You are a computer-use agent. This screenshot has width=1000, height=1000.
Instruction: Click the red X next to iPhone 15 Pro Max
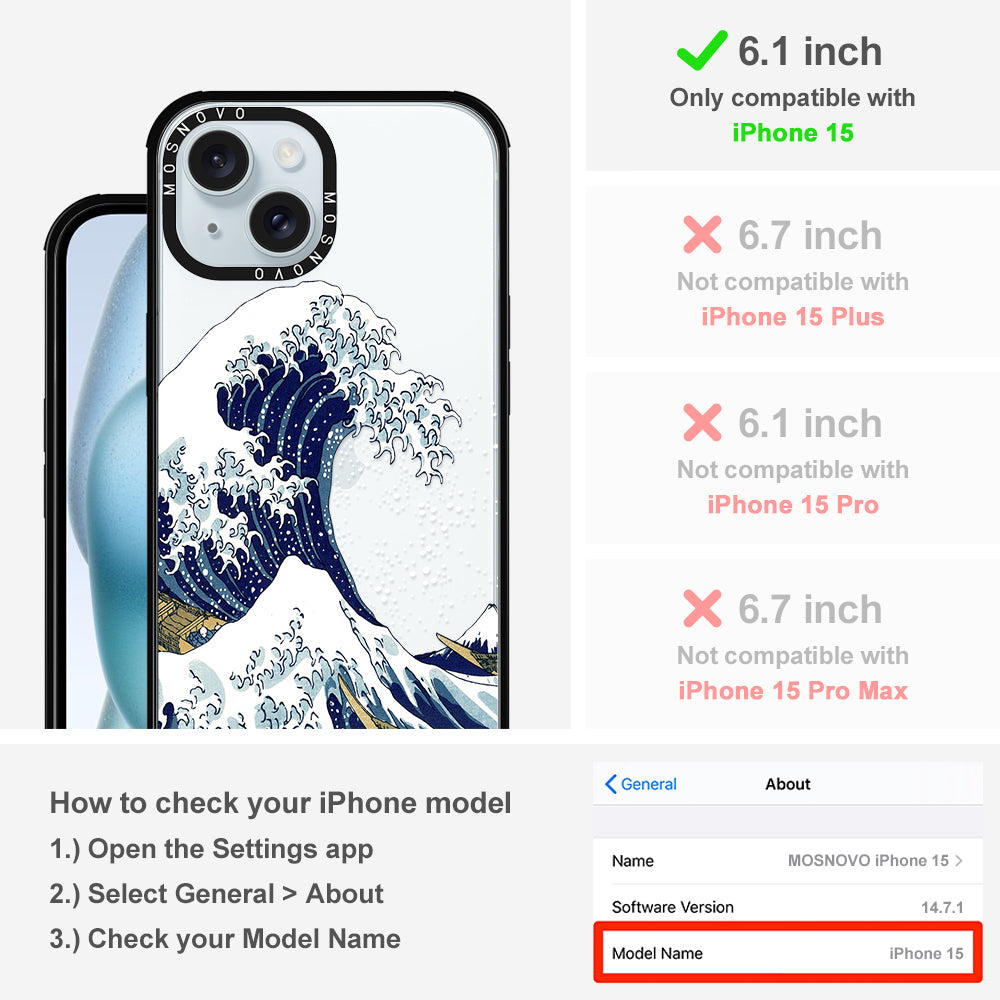coord(702,608)
